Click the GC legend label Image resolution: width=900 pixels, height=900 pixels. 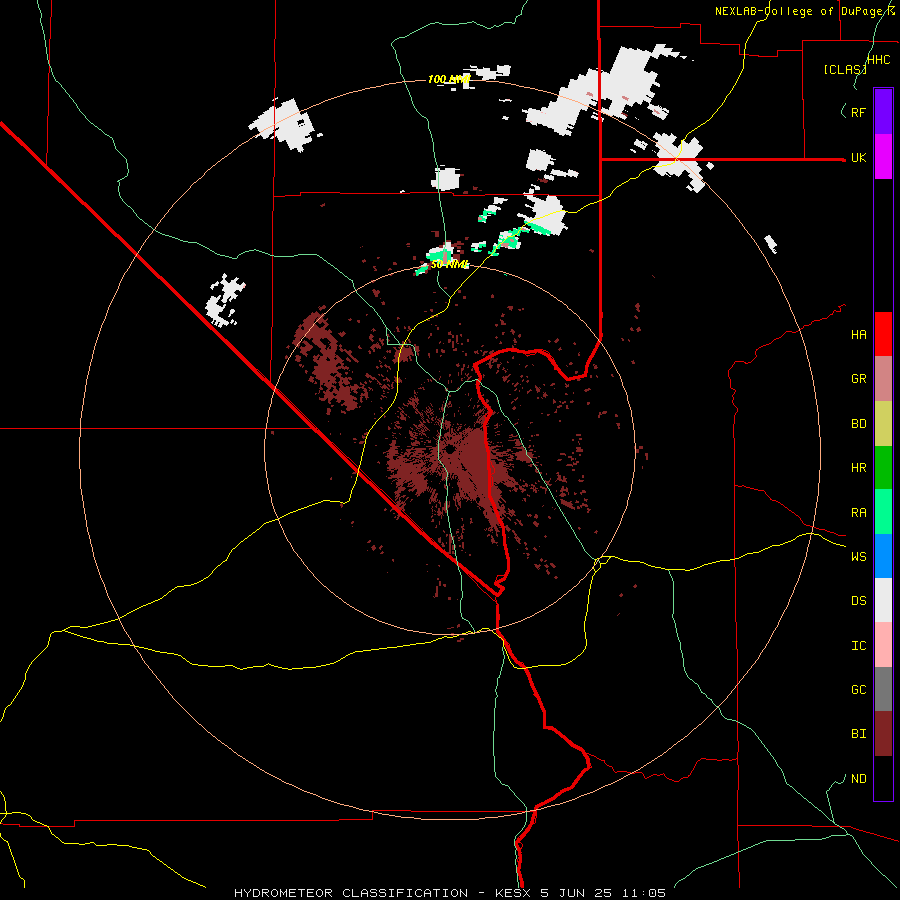coord(858,690)
